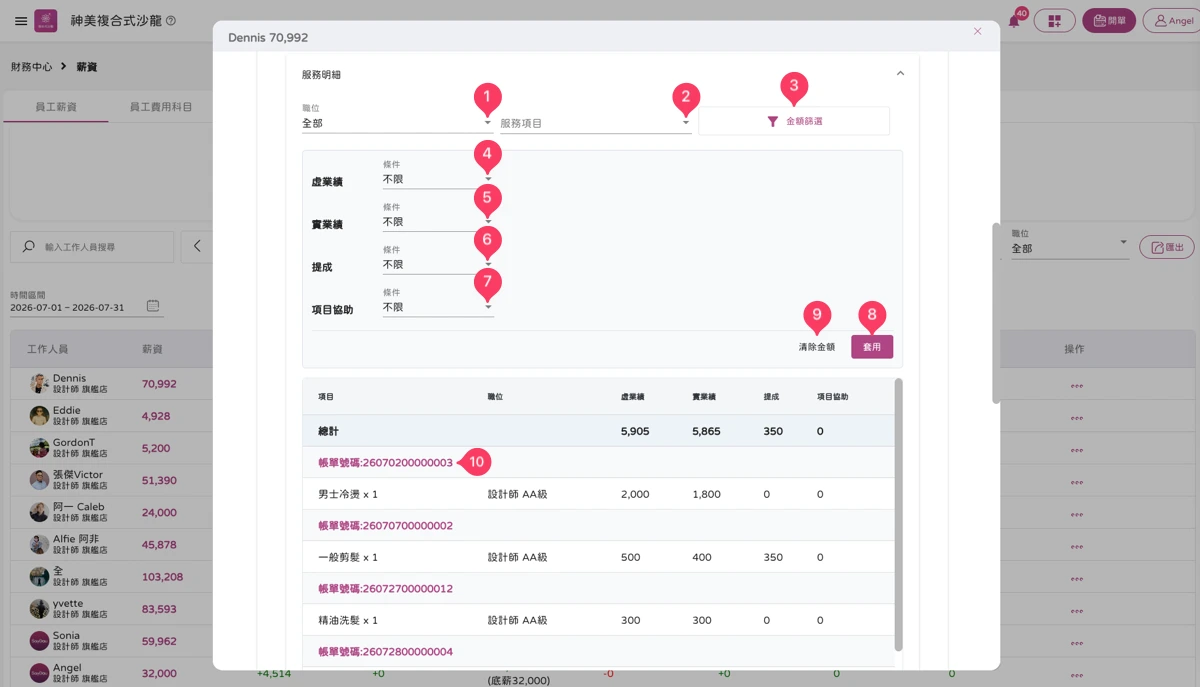This screenshot has height=687, width=1200.
Task: Open bill link 帳單號碼:26072700000012
Action: (386, 589)
